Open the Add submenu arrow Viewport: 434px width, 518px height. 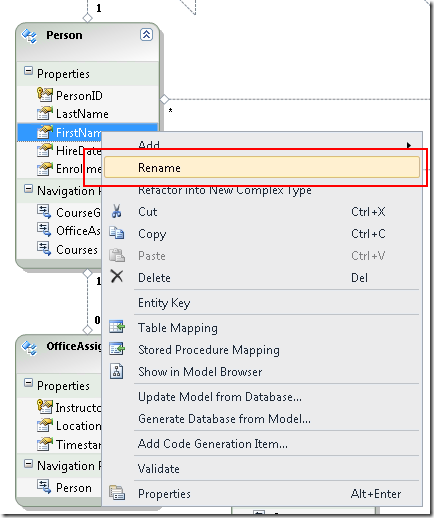point(408,145)
